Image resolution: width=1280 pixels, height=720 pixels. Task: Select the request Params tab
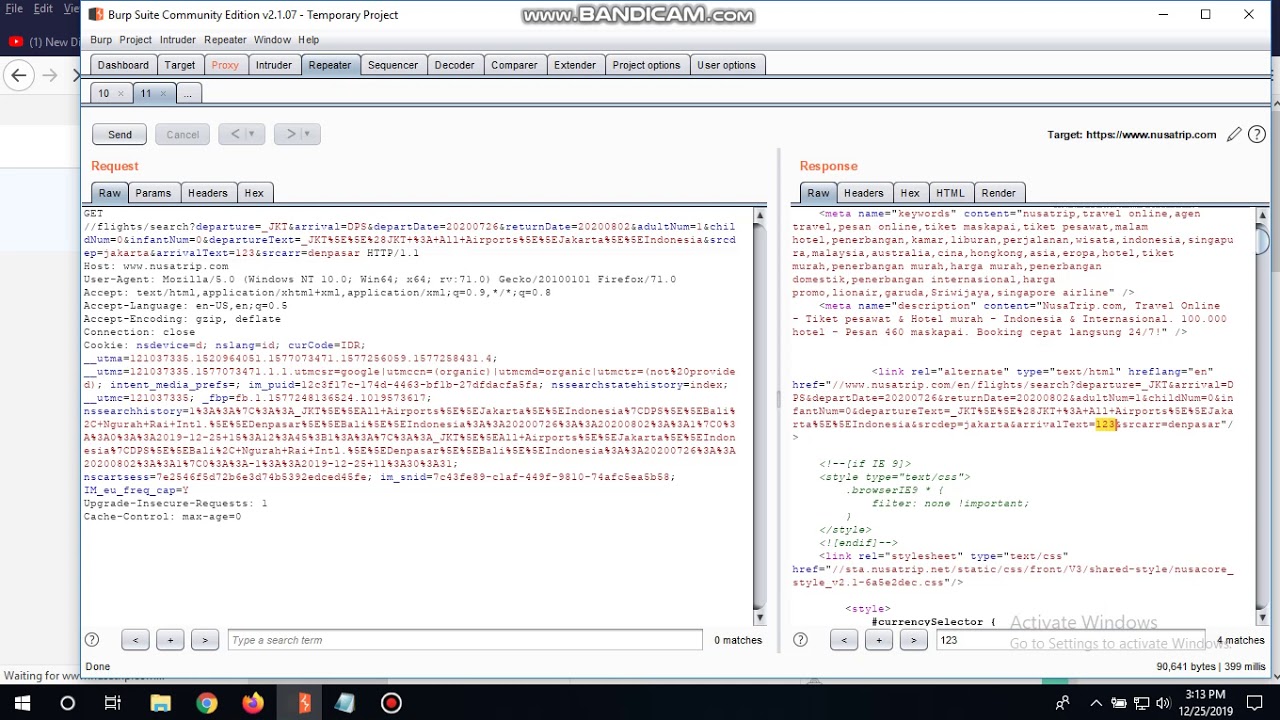[153, 193]
